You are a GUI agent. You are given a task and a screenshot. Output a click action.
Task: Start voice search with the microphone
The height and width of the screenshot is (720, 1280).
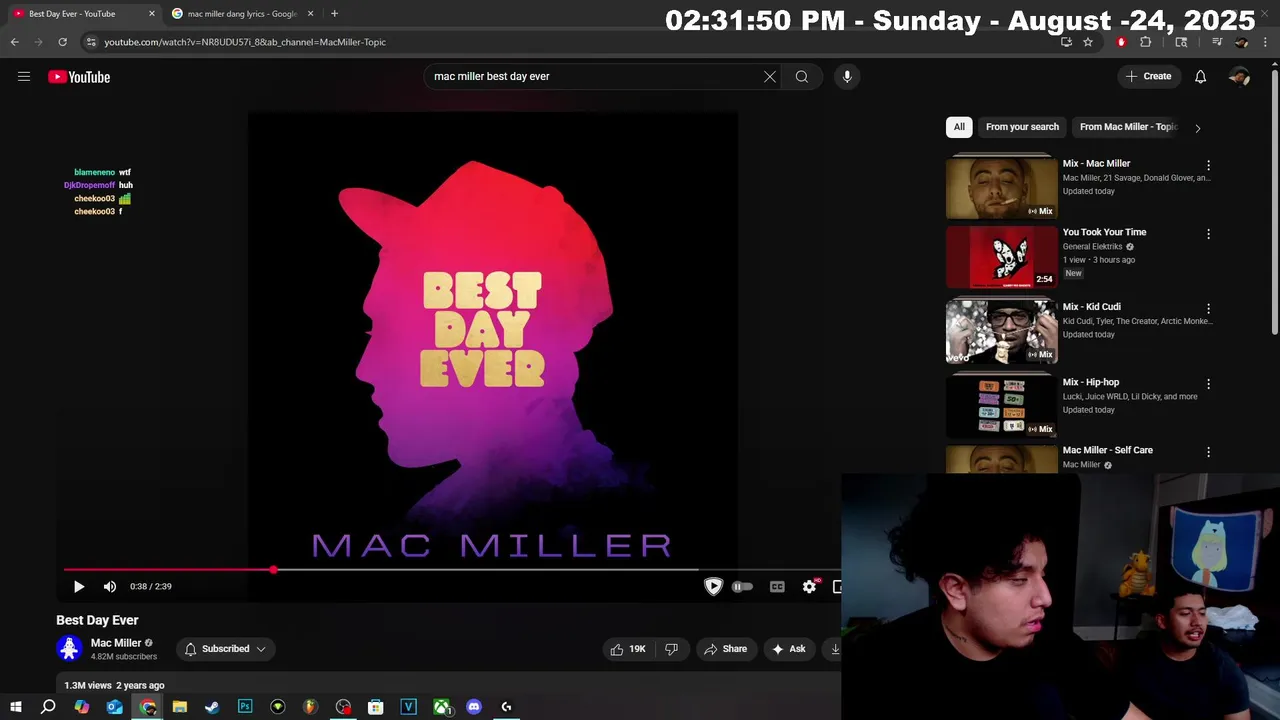click(x=847, y=76)
